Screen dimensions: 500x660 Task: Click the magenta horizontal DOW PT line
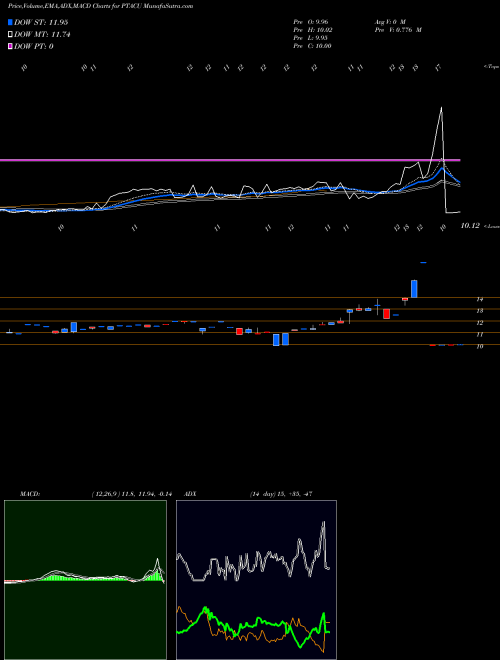point(230,160)
